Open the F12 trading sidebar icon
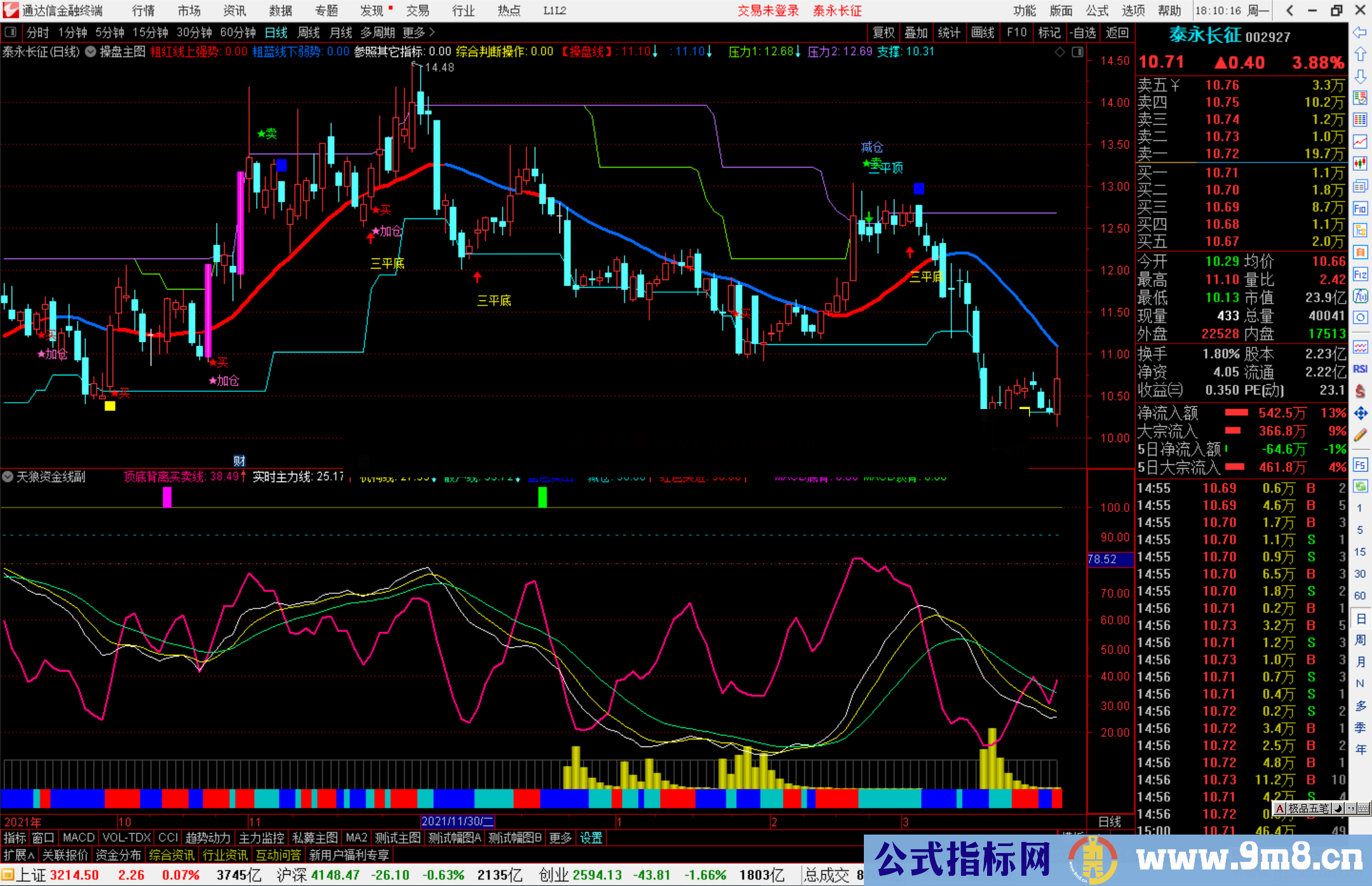1372x886 pixels. [1360, 274]
